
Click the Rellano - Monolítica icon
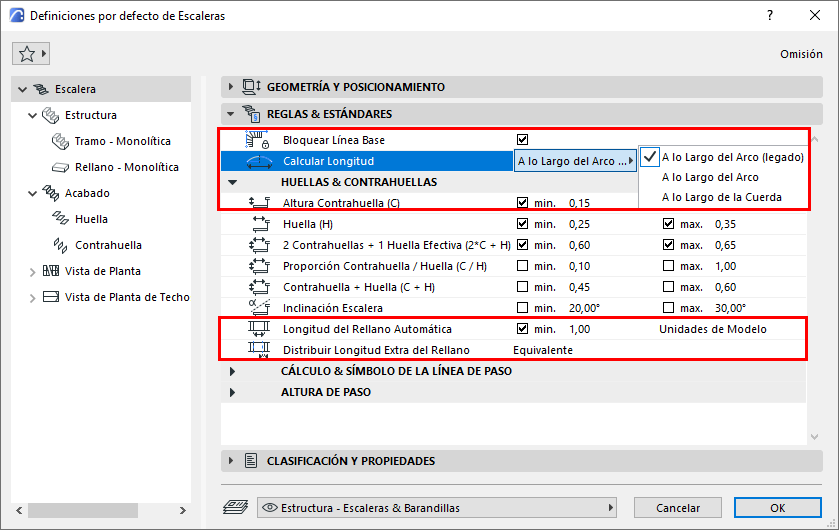coord(60,167)
